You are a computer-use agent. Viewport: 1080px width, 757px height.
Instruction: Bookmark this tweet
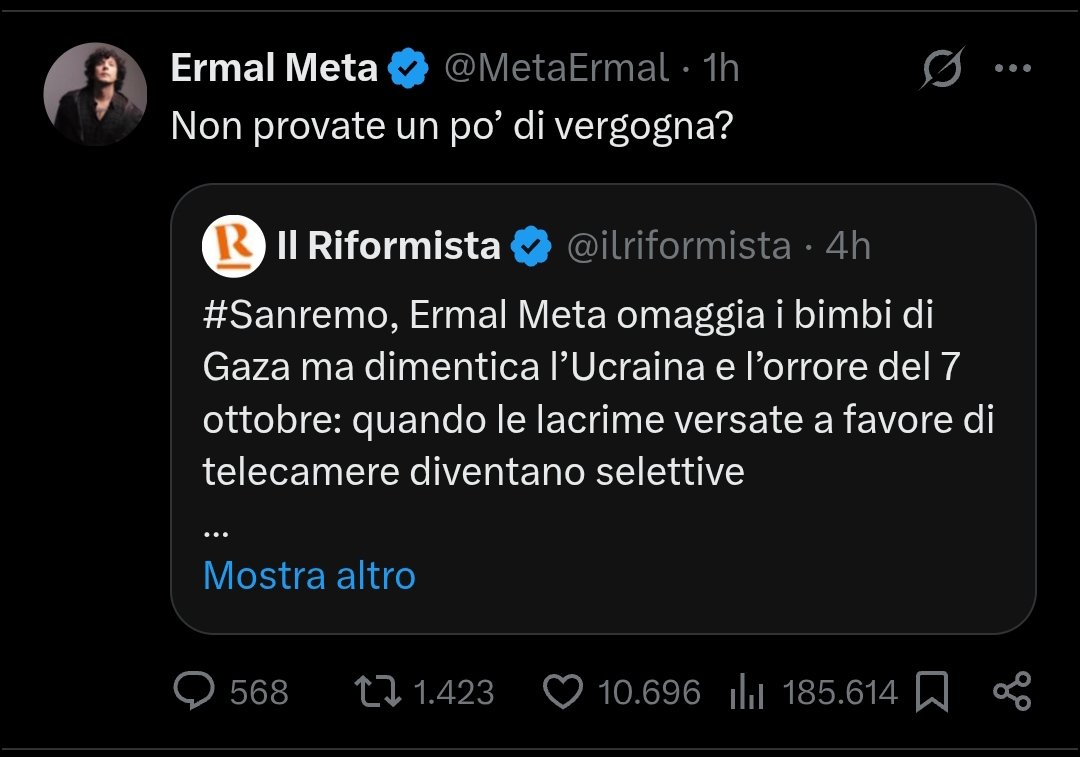coord(932,692)
